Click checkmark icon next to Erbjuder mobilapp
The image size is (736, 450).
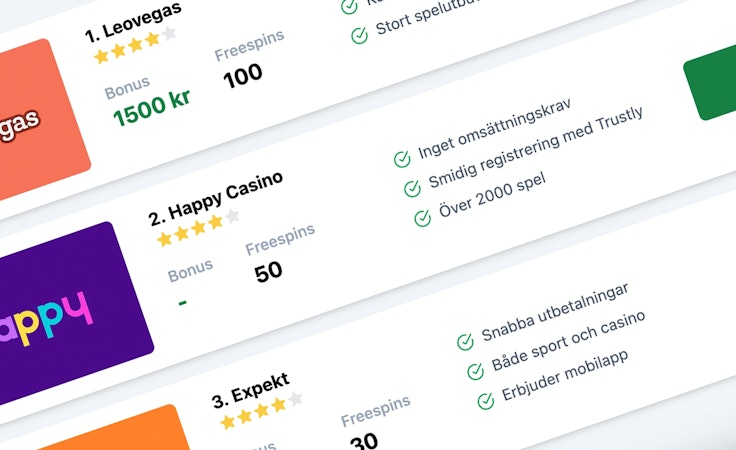pyautogui.click(x=486, y=401)
